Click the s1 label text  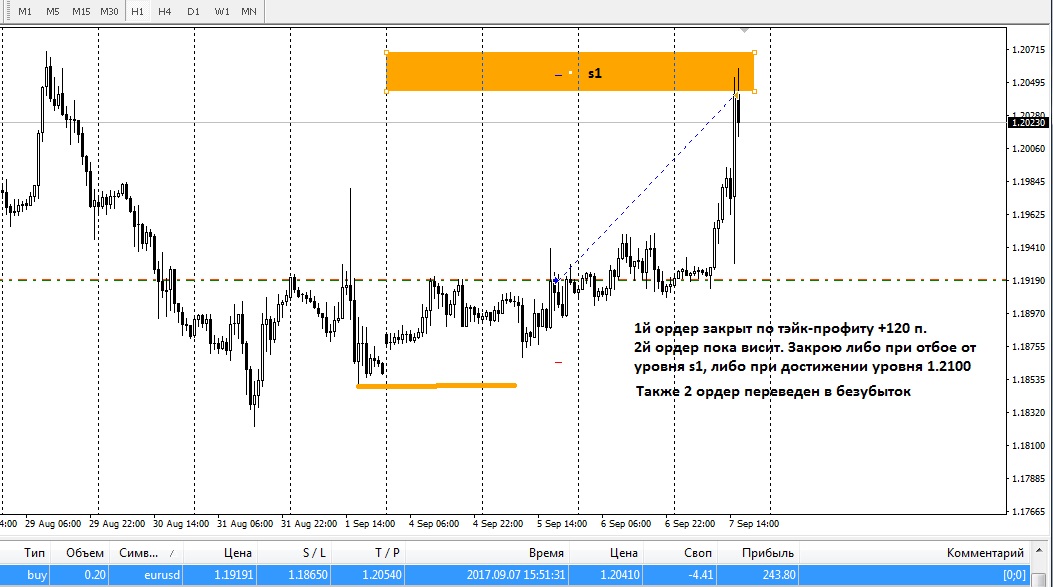point(595,73)
